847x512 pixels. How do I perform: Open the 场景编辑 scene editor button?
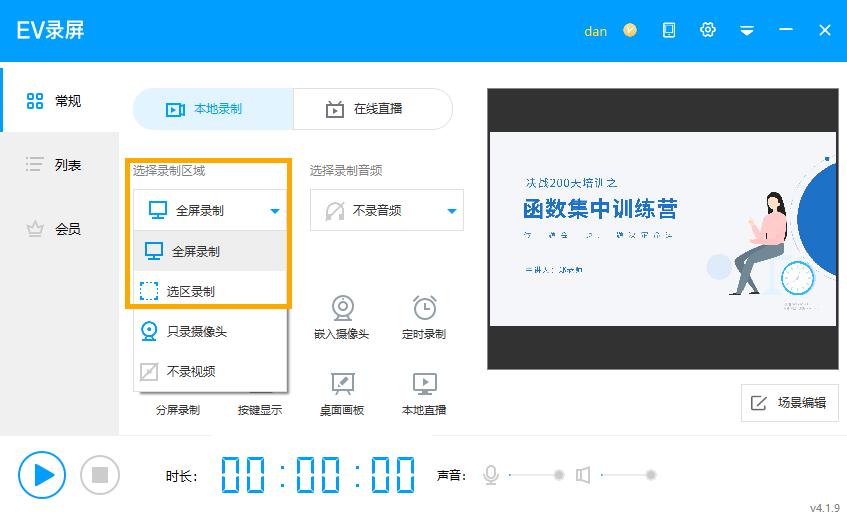pos(790,403)
